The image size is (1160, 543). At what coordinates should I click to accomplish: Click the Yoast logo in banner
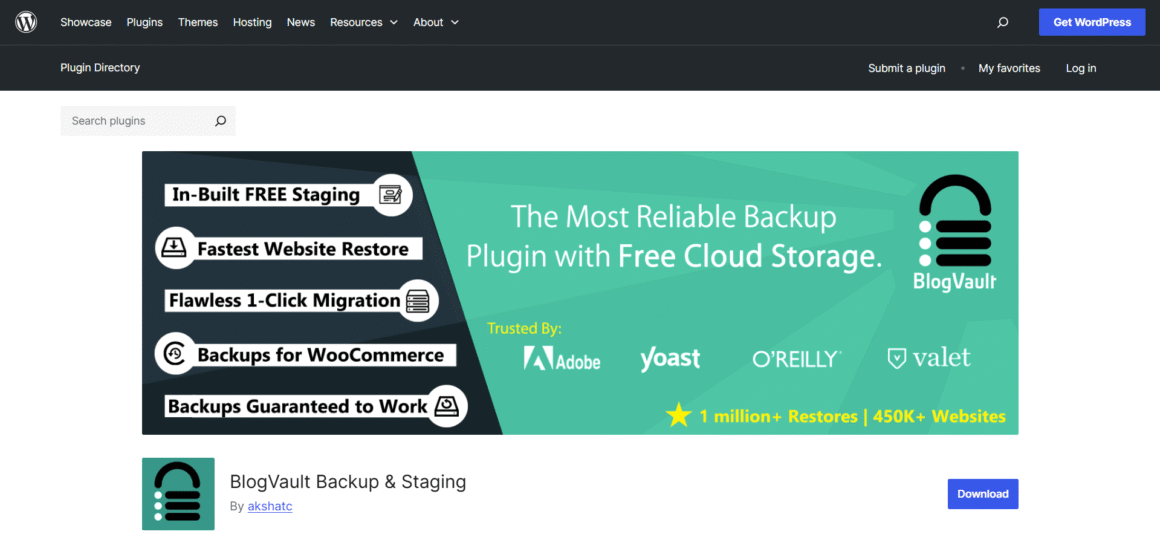pos(670,359)
